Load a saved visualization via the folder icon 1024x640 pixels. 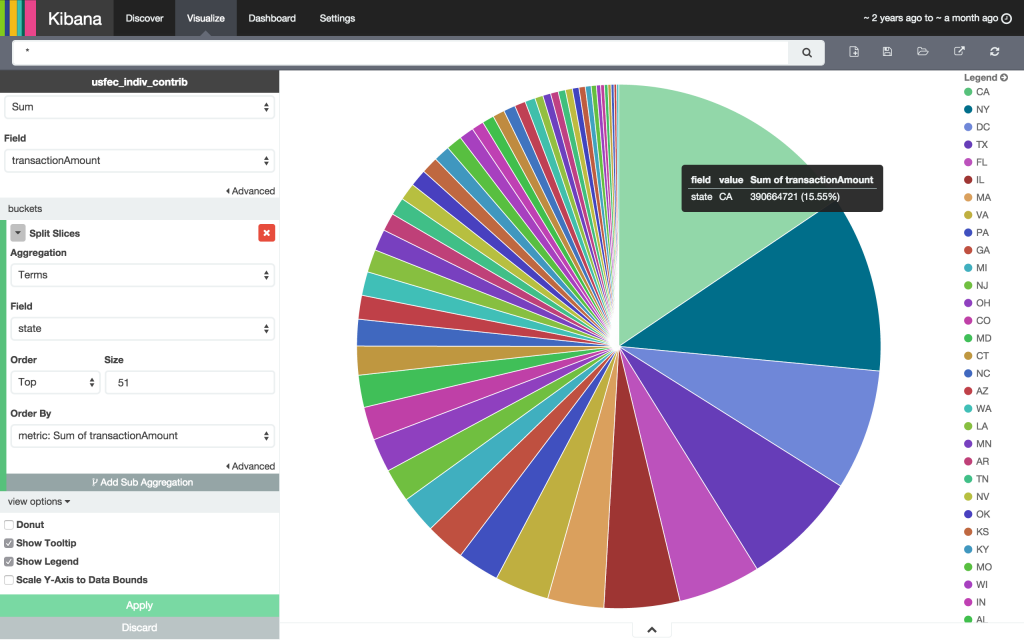[922, 51]
